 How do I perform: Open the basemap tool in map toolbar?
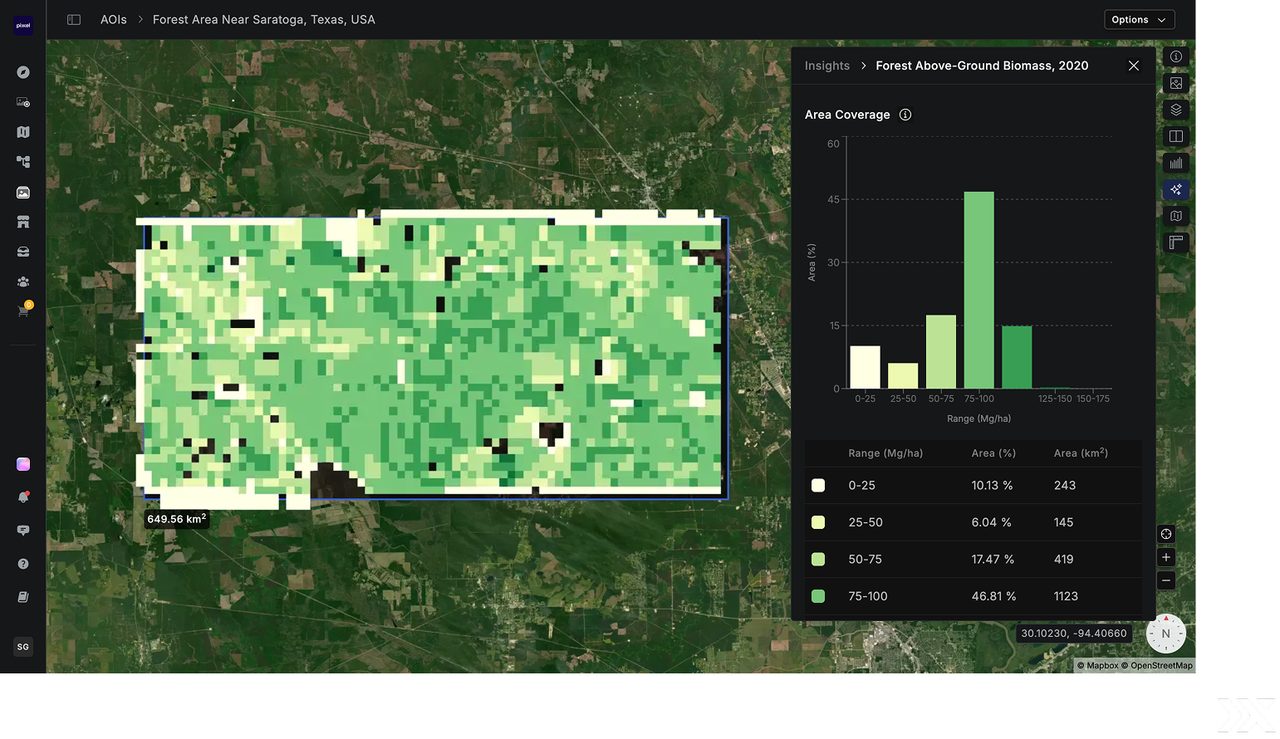1176,216
